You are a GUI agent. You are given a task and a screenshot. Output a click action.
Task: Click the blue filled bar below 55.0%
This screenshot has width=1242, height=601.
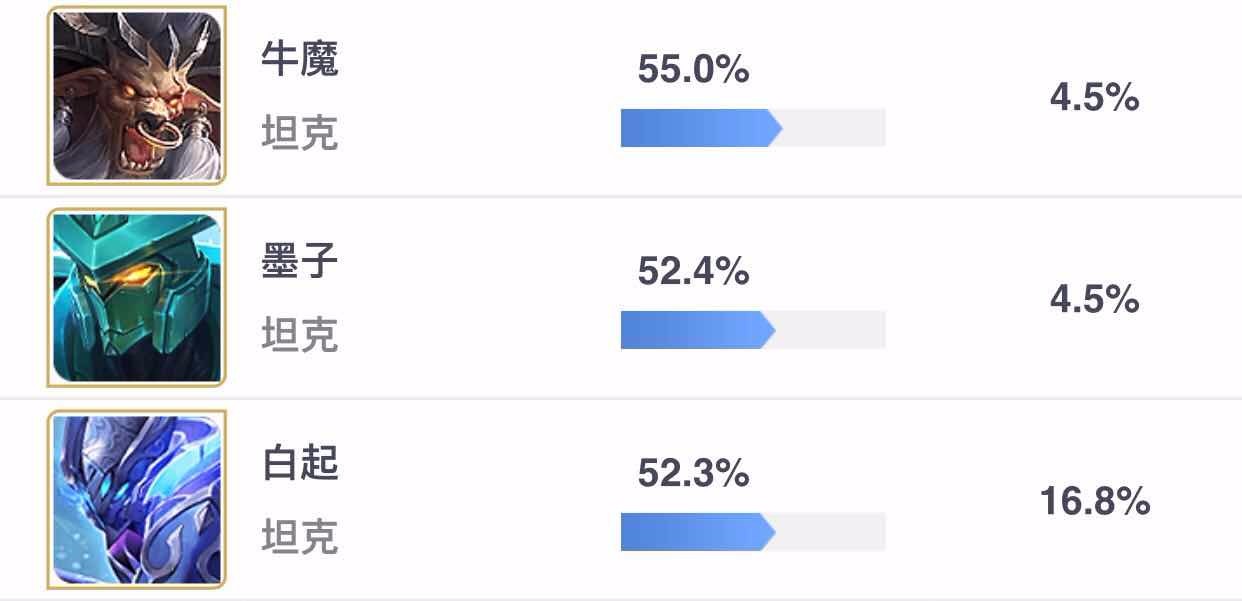(x=701, y=128)
